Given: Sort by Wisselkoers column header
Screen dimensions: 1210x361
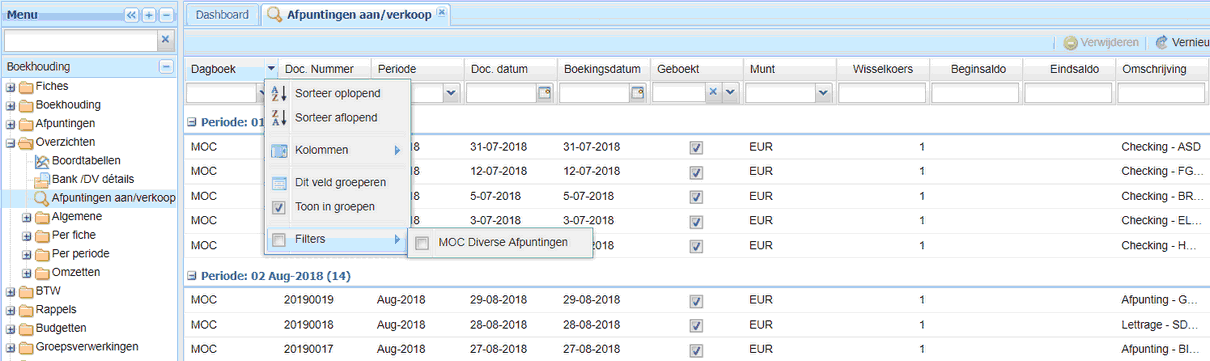Looking at the screenshot, I should 882,69.
